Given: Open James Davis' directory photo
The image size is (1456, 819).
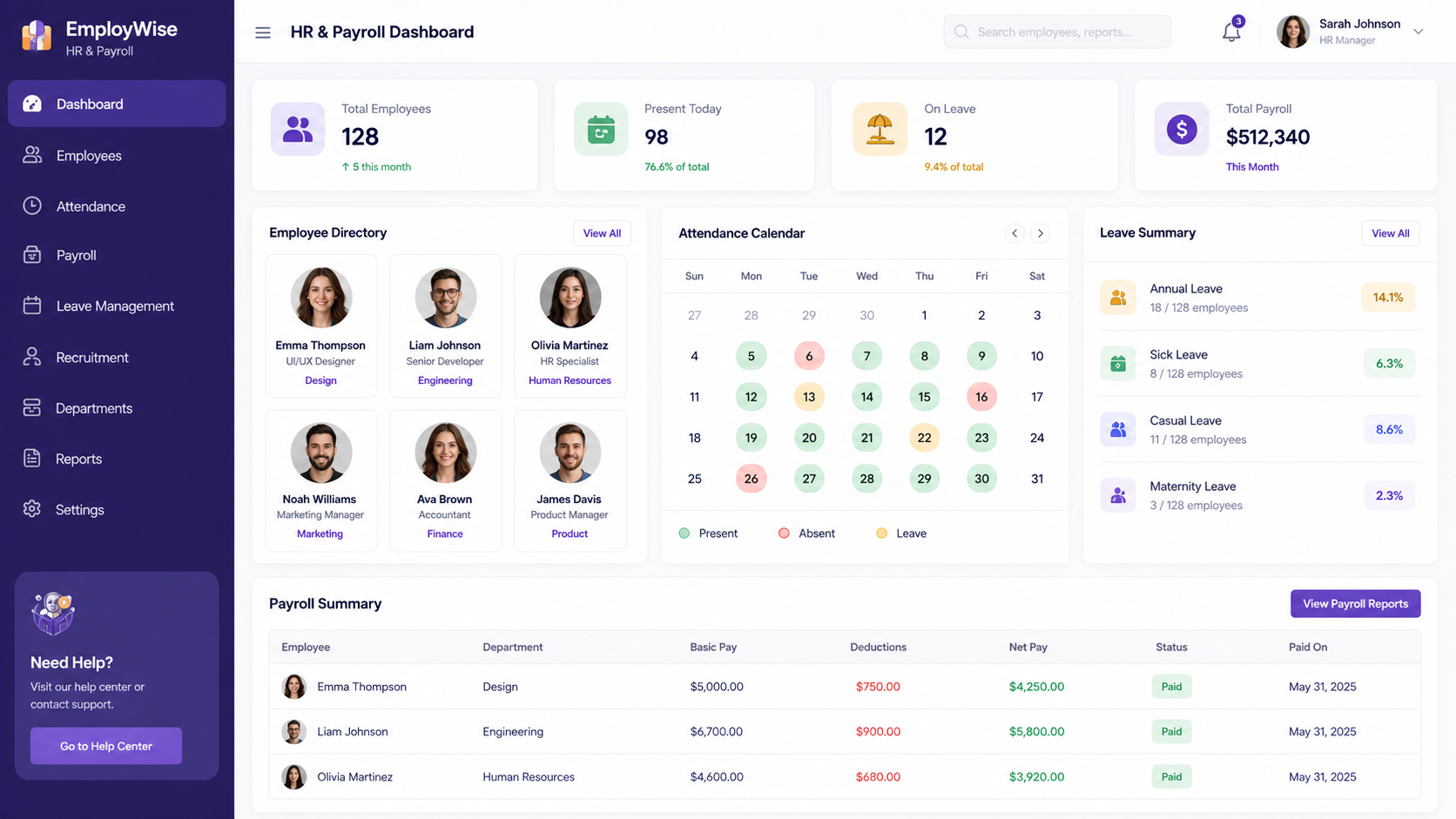Looking at the screenshot, I should 570,453.
